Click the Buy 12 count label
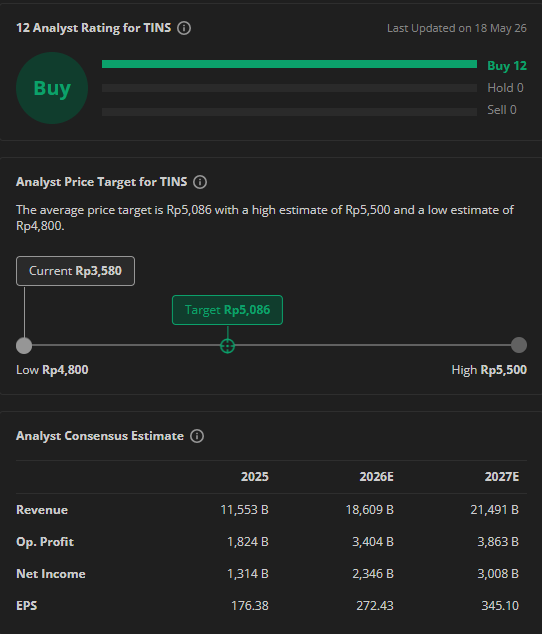The image size is (542, 634). (x=507, y=66)
